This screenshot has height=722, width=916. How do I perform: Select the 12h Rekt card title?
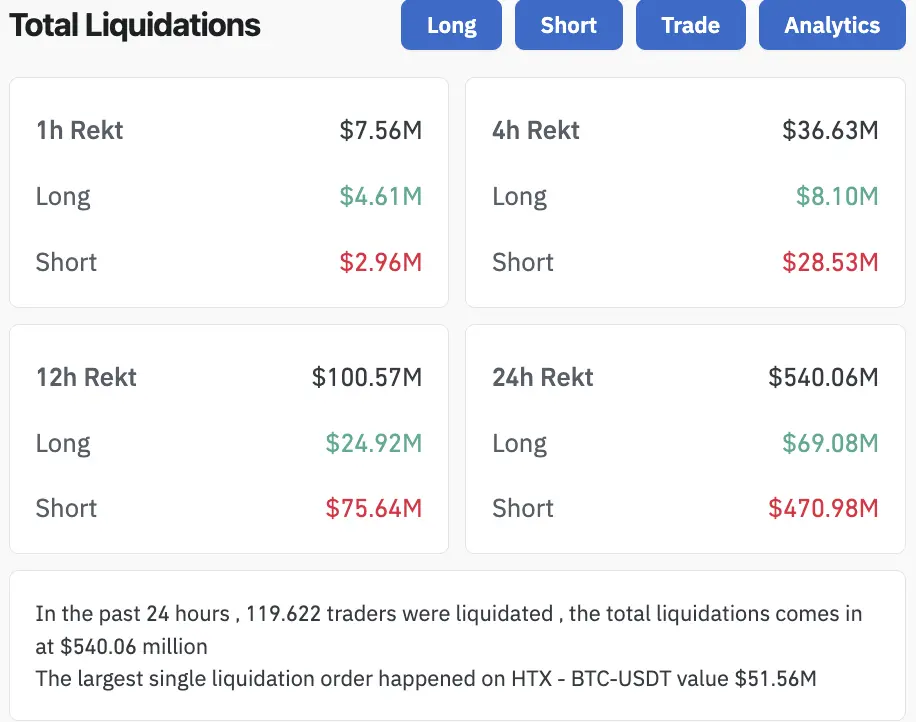click(x=86, y=377)
